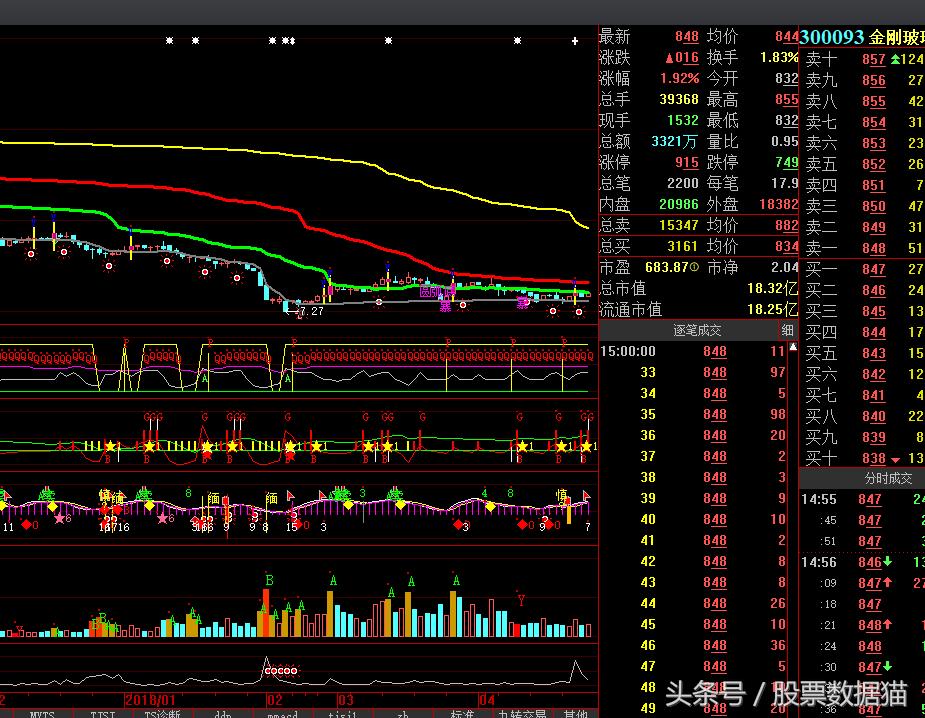Click the red circled dots on bottom indicator peak
The width and height of the screenshot is (925, 718).
(x=281, y=672)
